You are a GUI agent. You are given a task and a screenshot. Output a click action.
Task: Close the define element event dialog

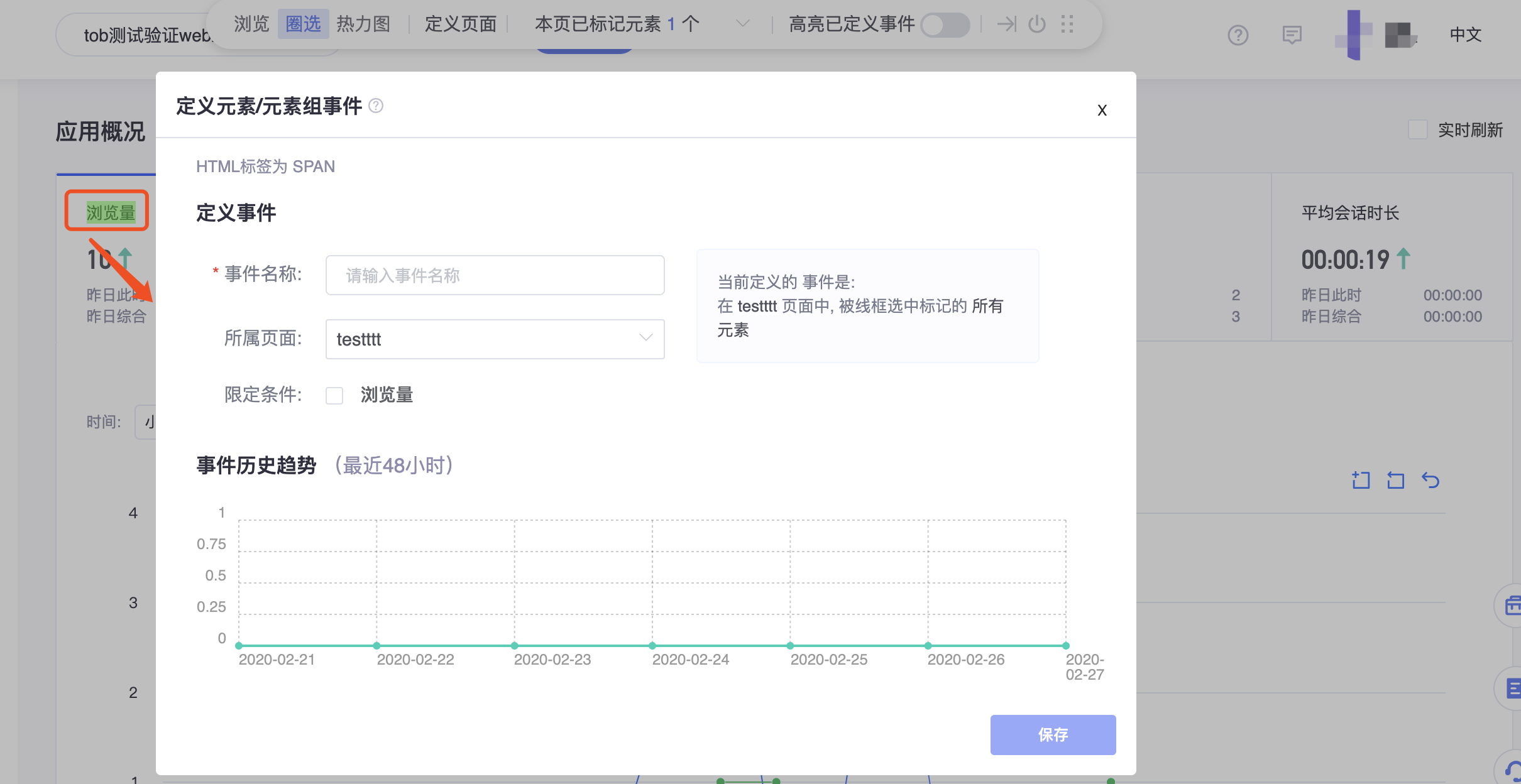coord(1102,110)
